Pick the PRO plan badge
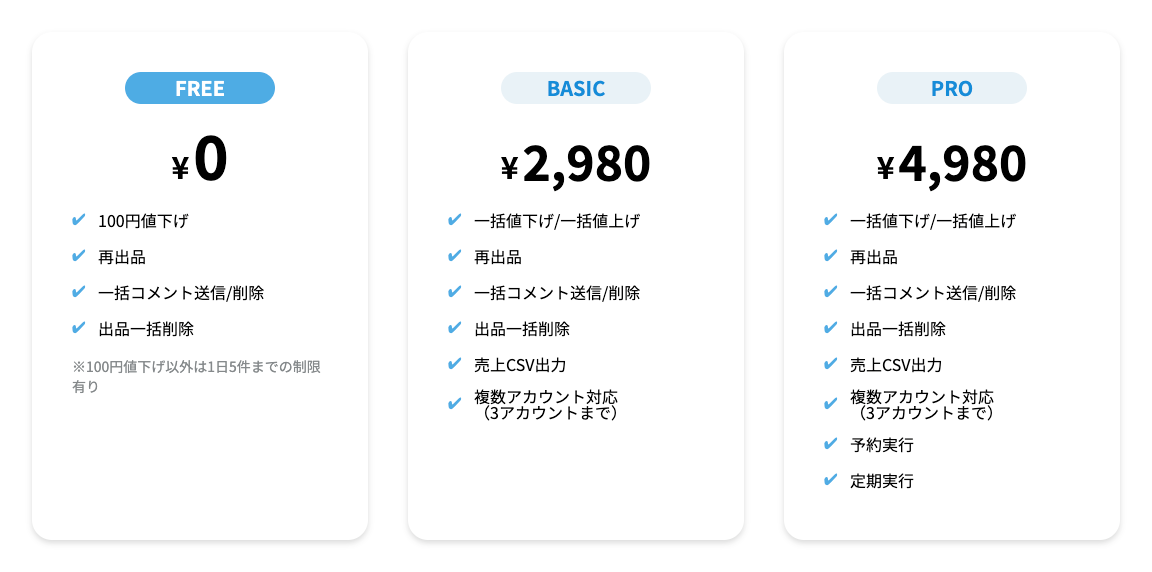 [x=952, y=88]
